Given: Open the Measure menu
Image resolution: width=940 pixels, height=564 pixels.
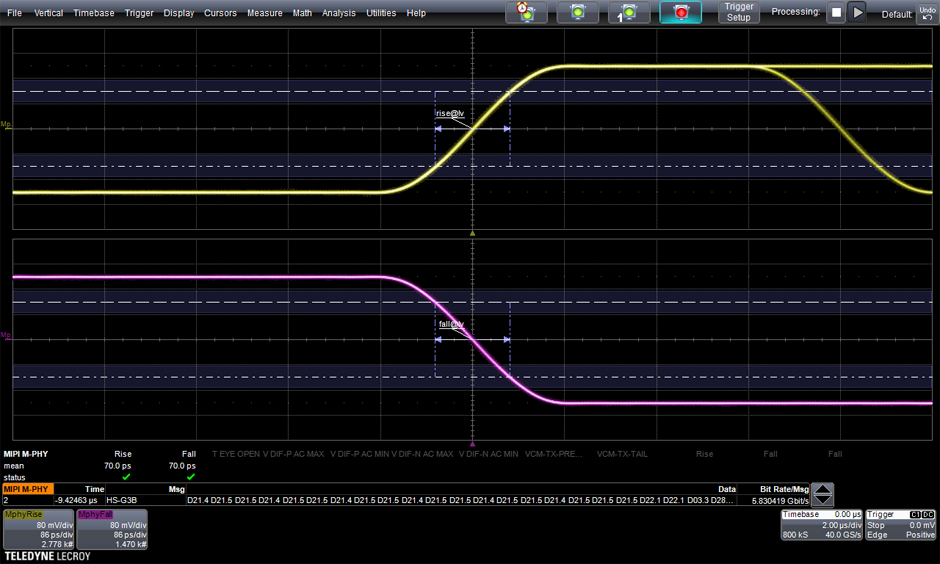Looking at the screenshot, I should click(264, 13).
